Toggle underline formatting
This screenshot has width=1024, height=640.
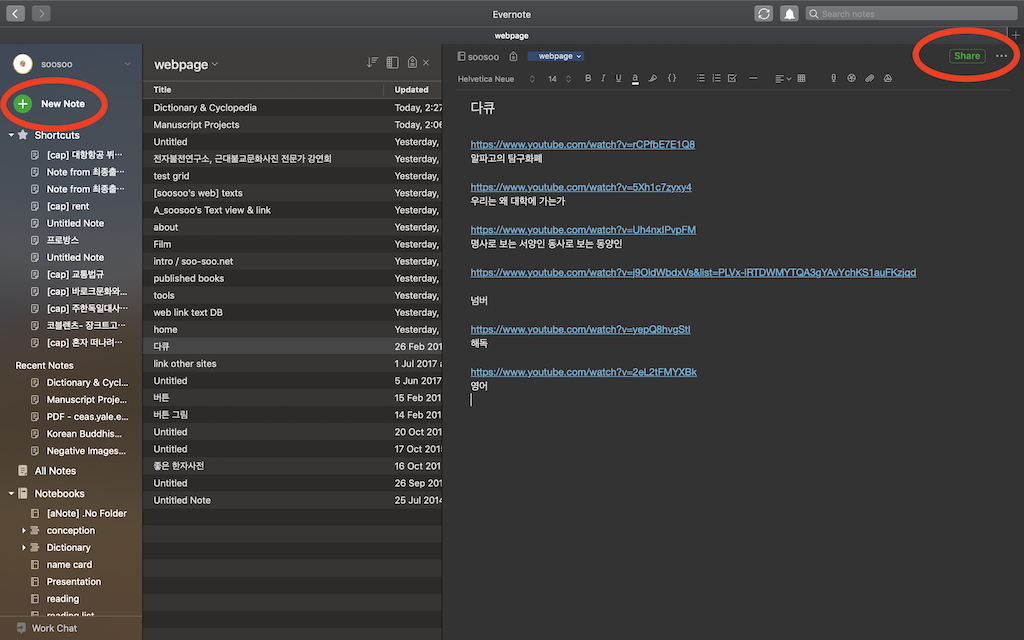point(618,78)
